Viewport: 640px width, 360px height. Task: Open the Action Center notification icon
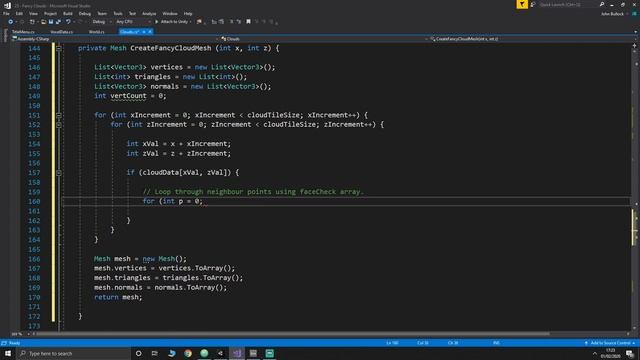[x=630, y=353]
